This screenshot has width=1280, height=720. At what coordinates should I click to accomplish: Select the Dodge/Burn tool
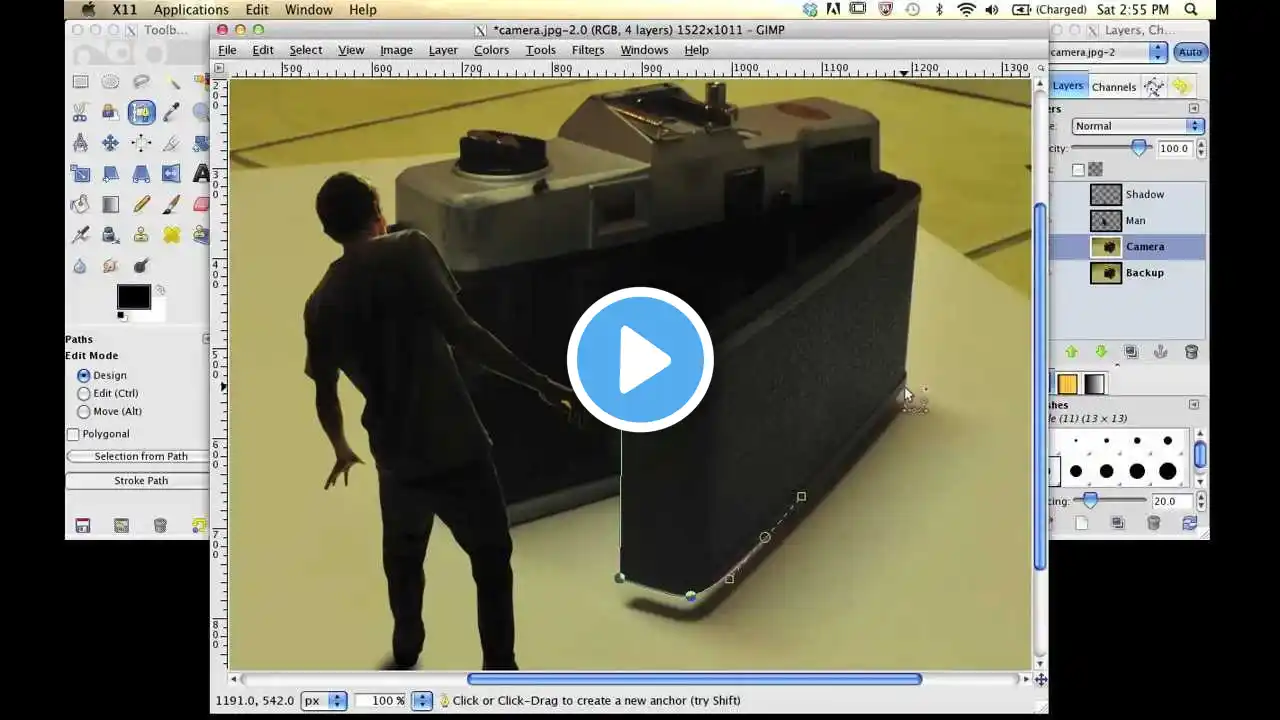pyautogui.click(x=141, y=266)
